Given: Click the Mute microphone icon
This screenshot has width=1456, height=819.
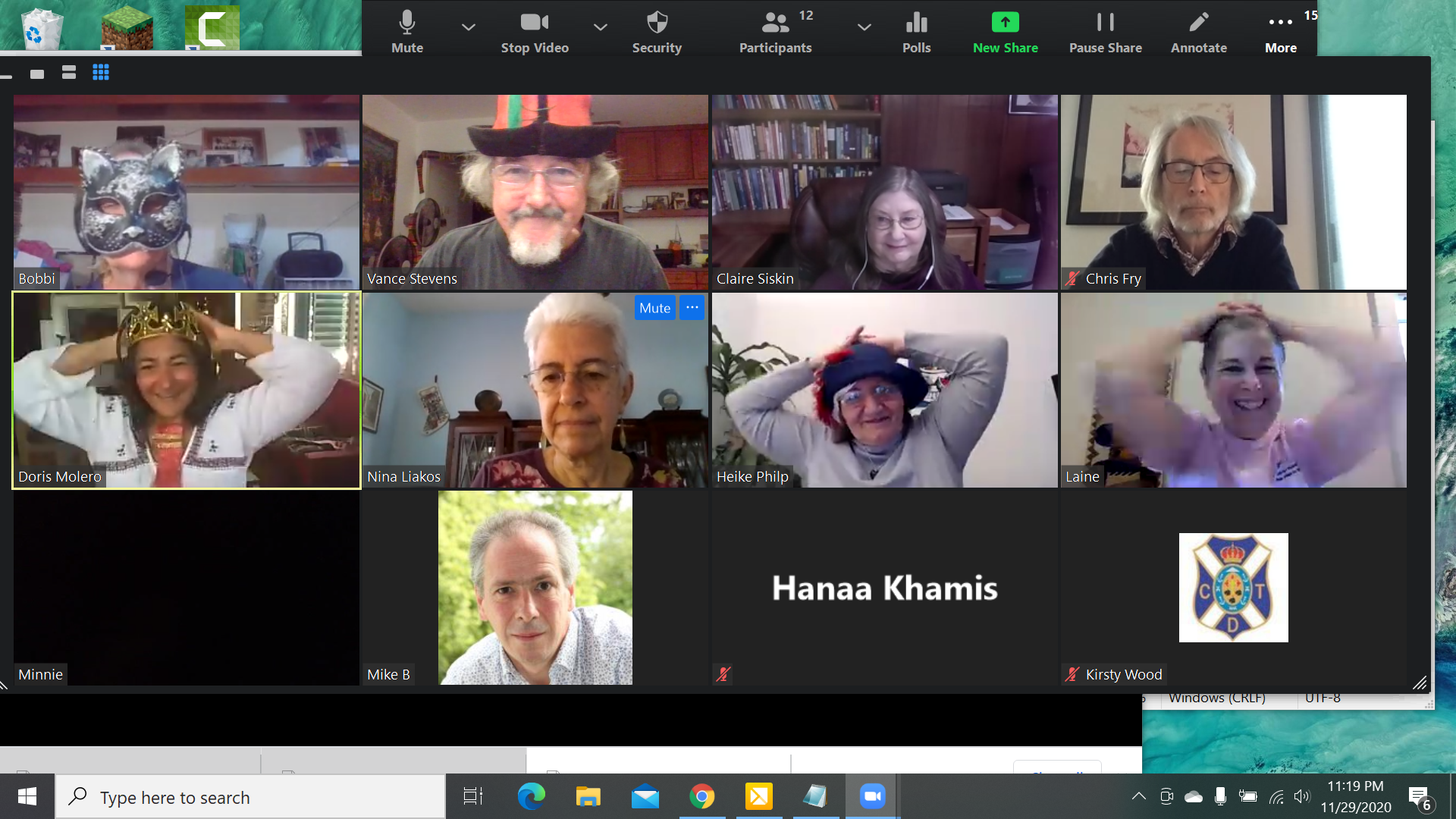Looking at the screenshot, I should [x=407, y=23].
